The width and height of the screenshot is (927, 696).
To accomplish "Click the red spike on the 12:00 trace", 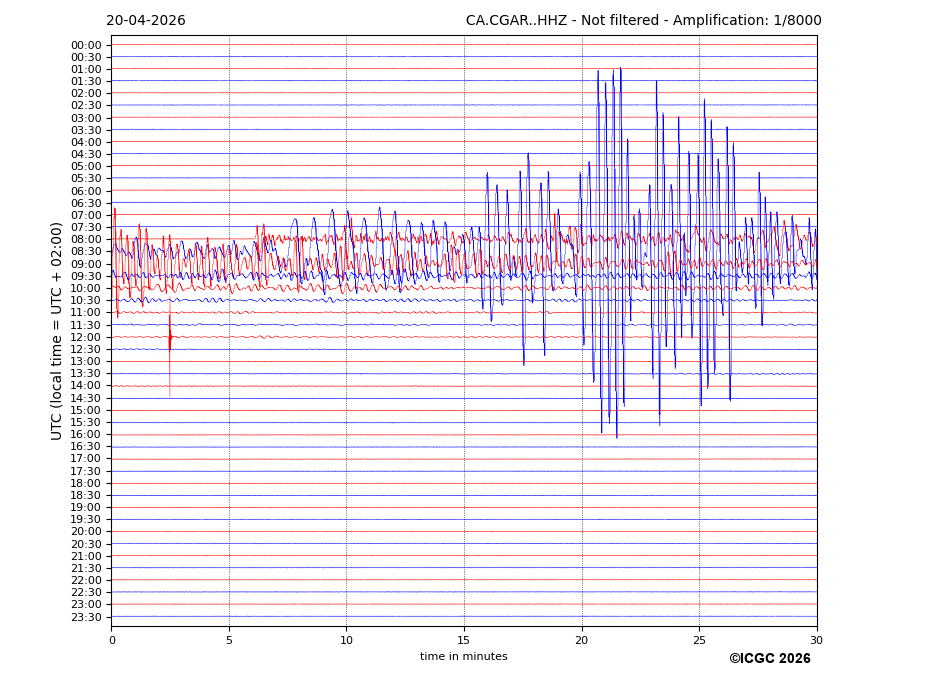I will coord(170,339).
